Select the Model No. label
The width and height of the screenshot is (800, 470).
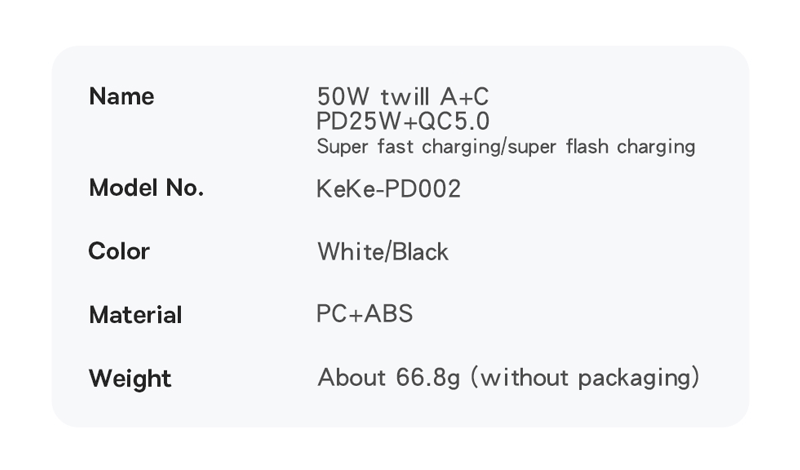(x=146, y=188)
